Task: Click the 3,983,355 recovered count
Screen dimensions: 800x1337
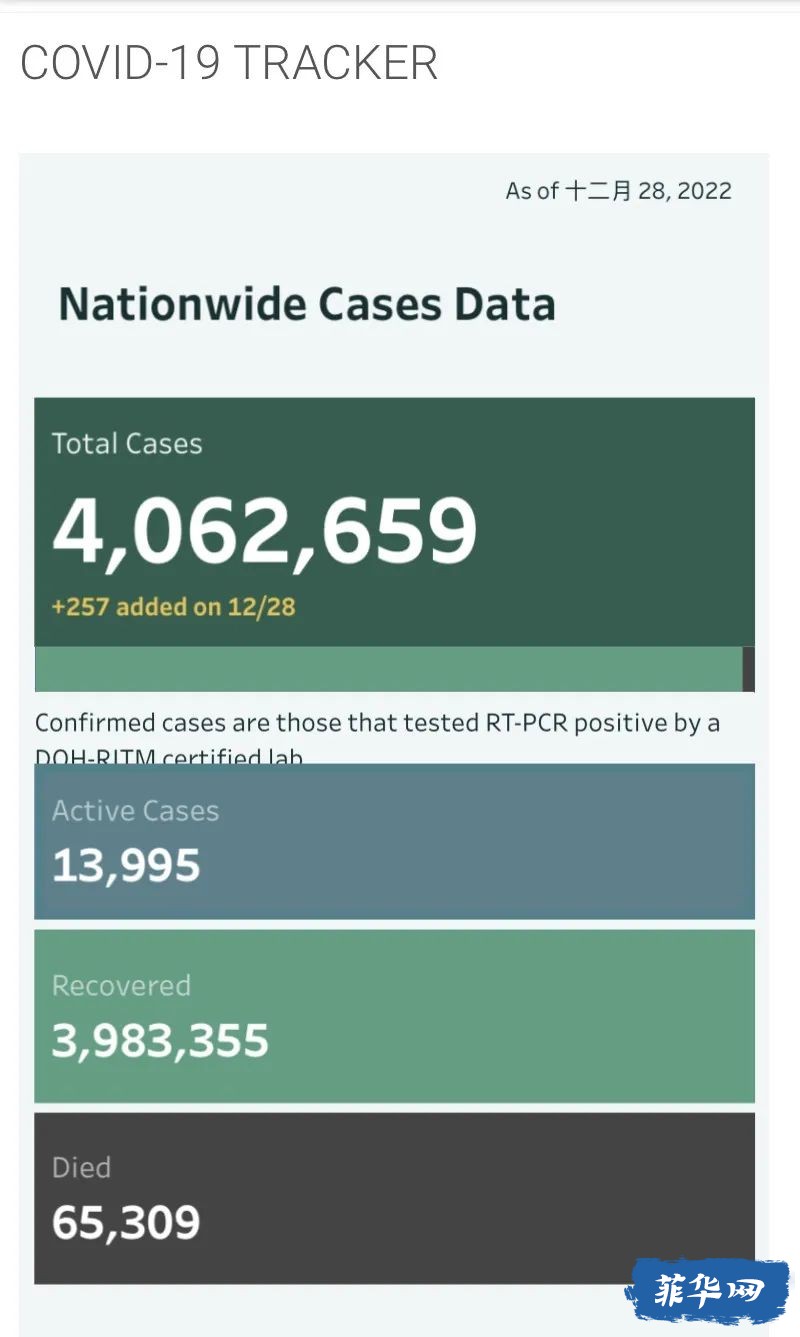Action: [160, 1041]
